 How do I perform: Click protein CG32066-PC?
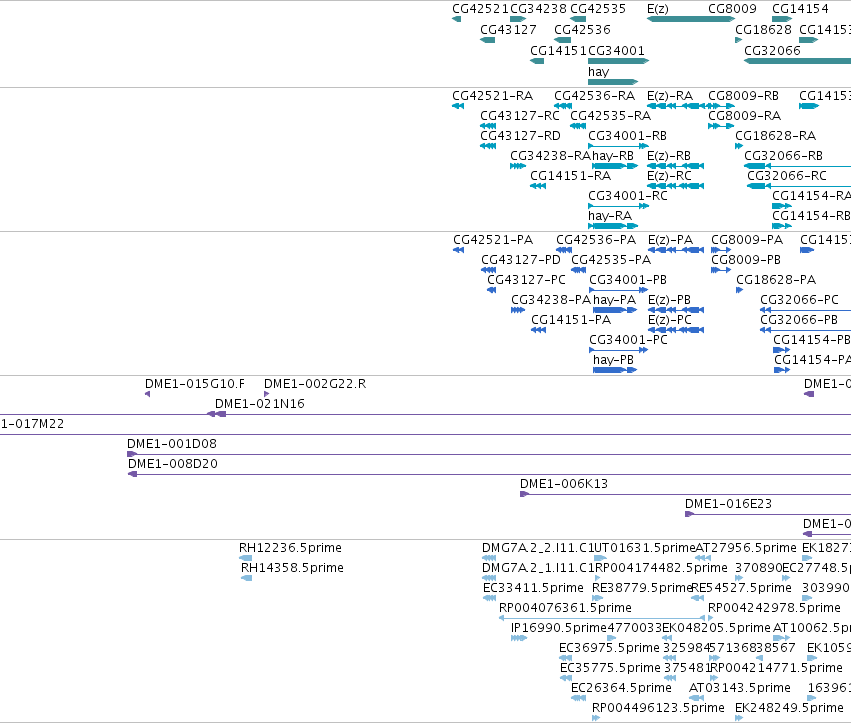pyautogui.click(x=799, y=300)
